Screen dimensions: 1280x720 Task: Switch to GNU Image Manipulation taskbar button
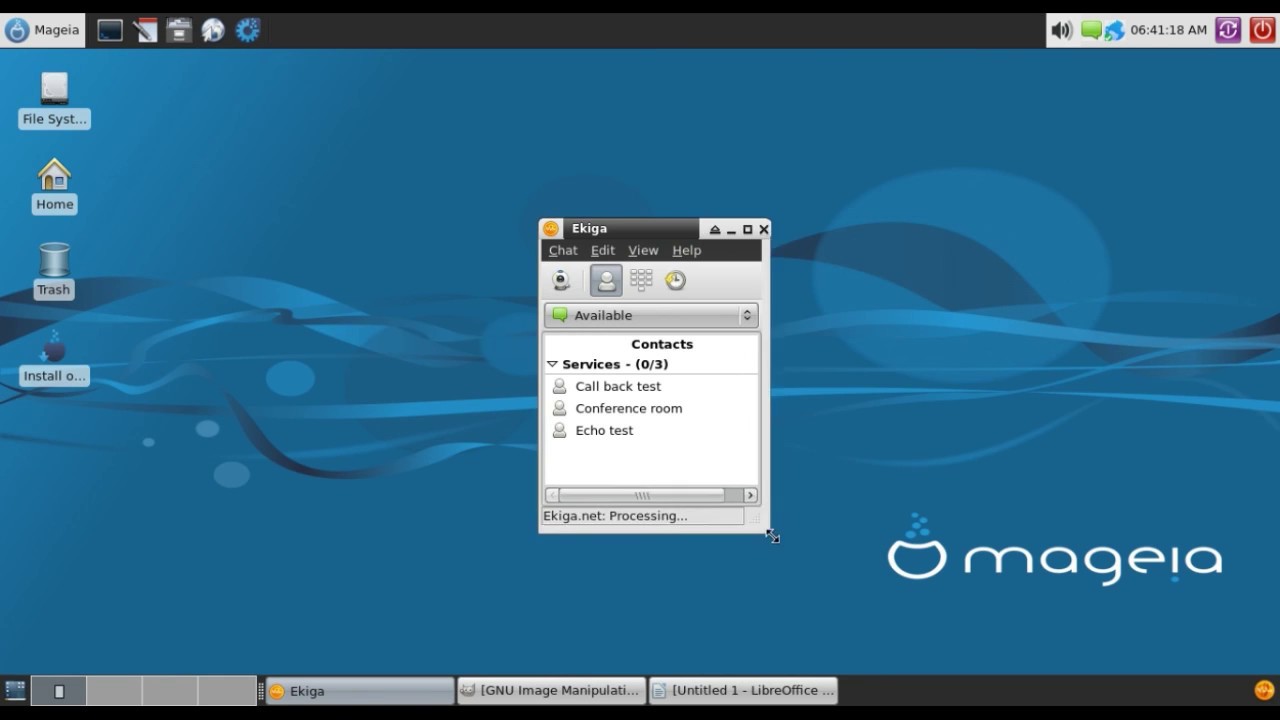(551, 691)
